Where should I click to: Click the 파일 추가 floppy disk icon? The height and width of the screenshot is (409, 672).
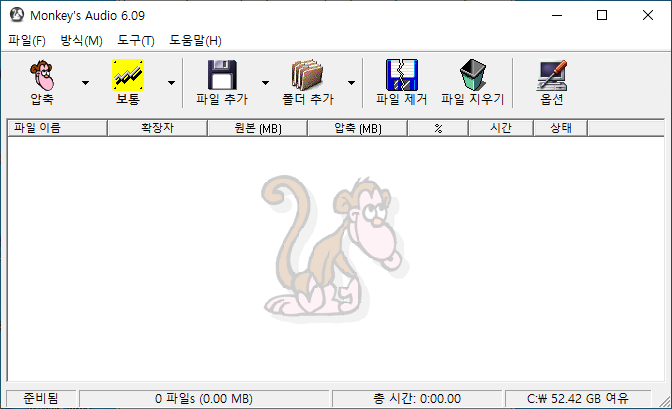click(x=222, y=75)
